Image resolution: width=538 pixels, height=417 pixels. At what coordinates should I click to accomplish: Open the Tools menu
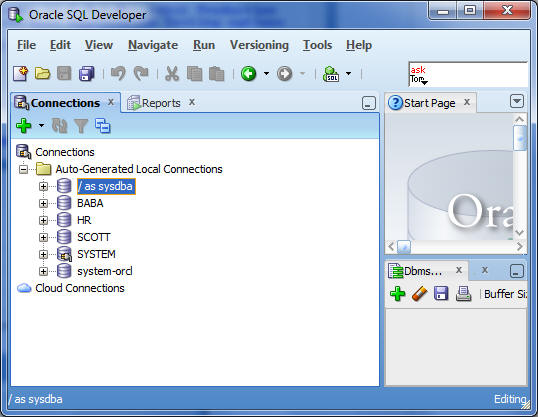pyautogui.click(x=317, y=45)
